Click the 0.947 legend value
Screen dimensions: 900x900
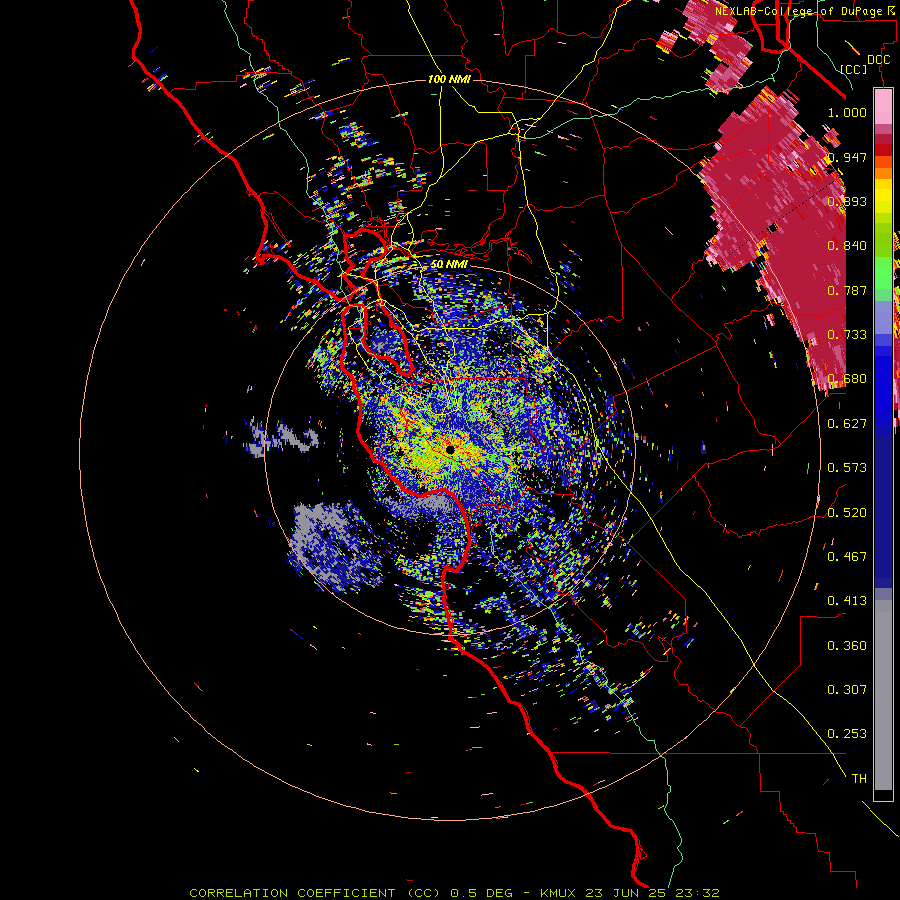tap(847, 157)
